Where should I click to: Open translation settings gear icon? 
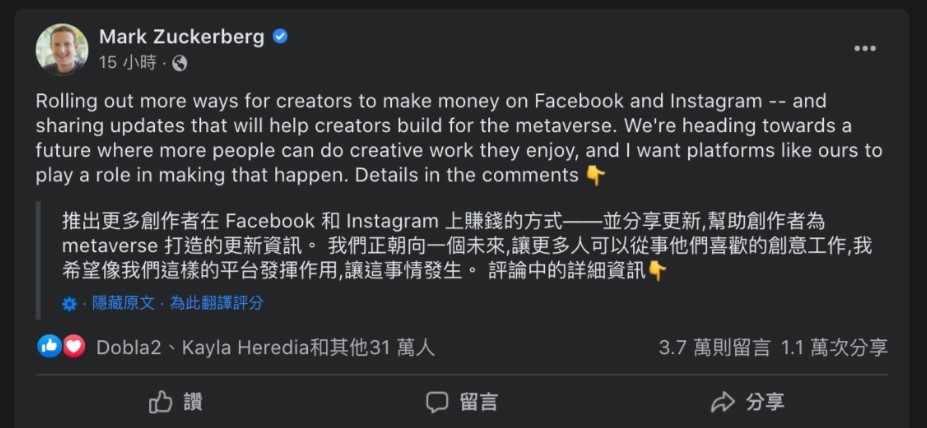tap(69, 303)
